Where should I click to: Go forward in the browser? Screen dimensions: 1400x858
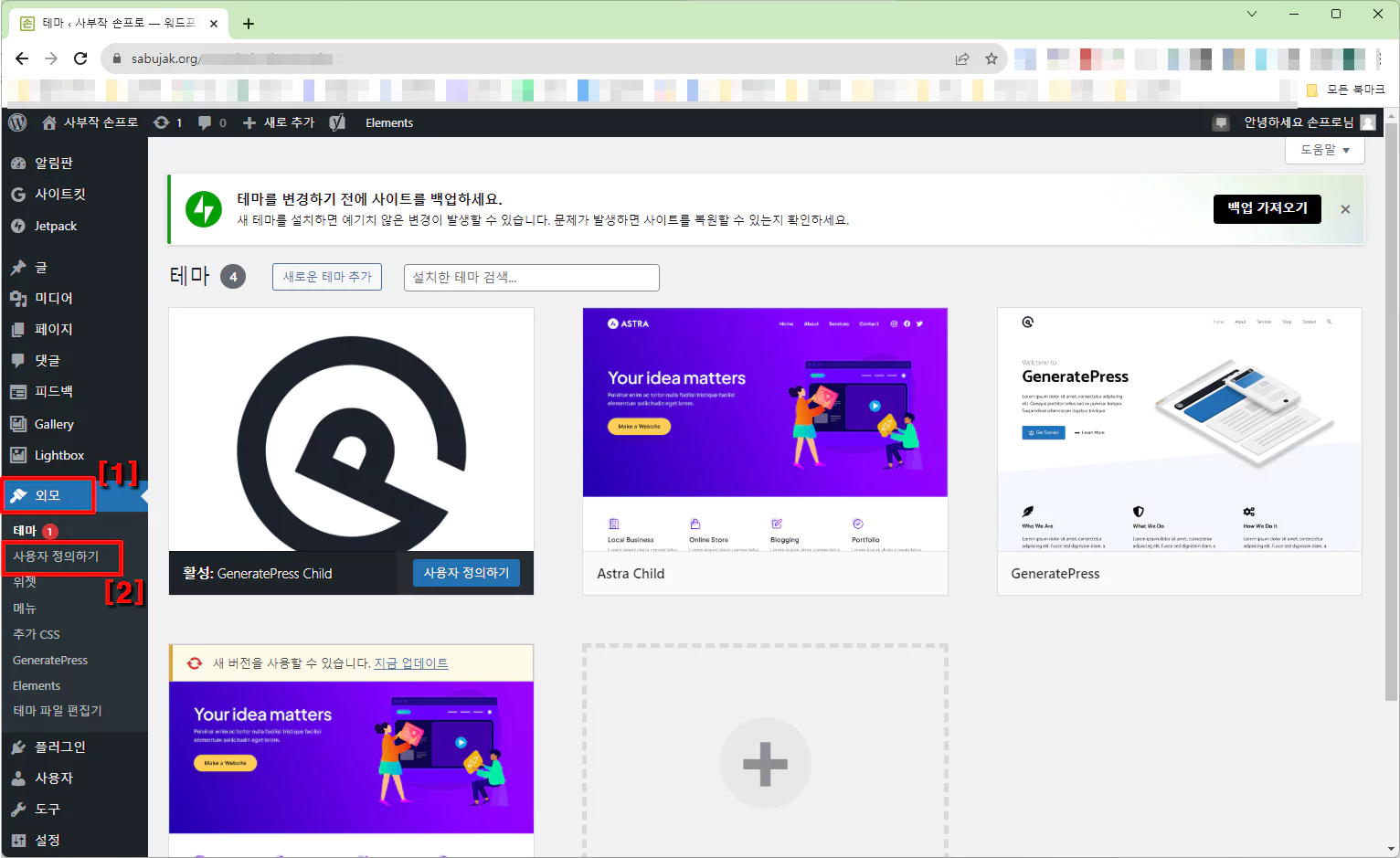pyautogui.click(x=51, y=58)
